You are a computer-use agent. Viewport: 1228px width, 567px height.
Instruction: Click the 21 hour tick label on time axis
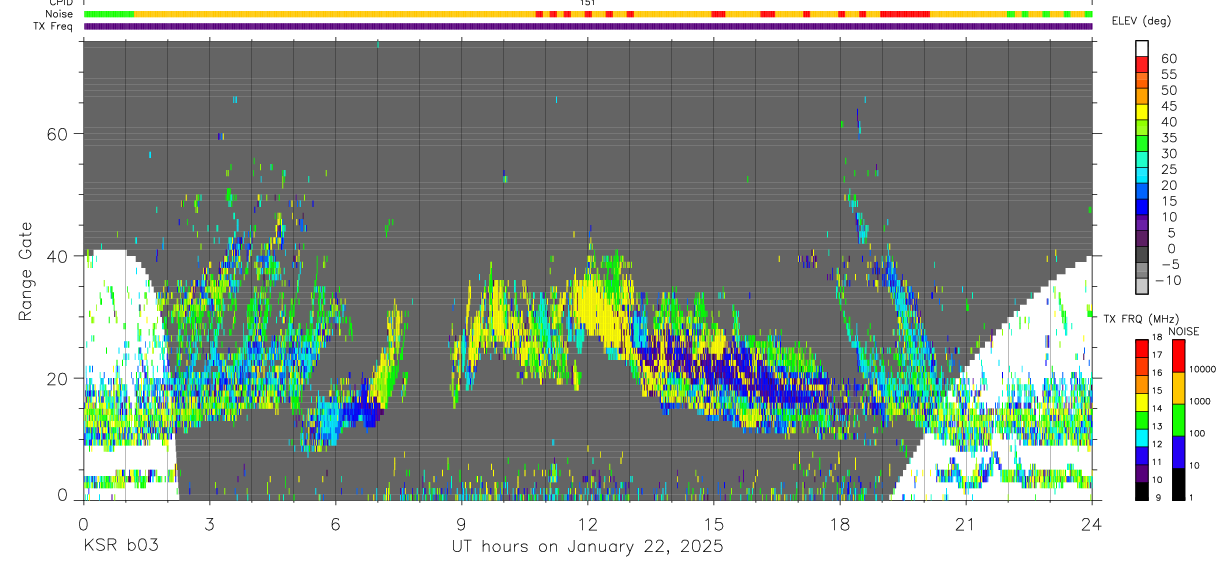coord(966,523)
